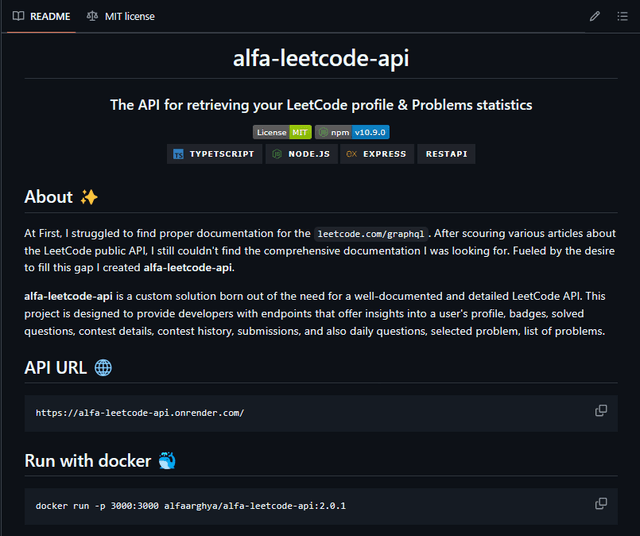Viewport: 640px width, 536px height.
Task: Click the TypeScript badge
Action: [x=214, y=154]
